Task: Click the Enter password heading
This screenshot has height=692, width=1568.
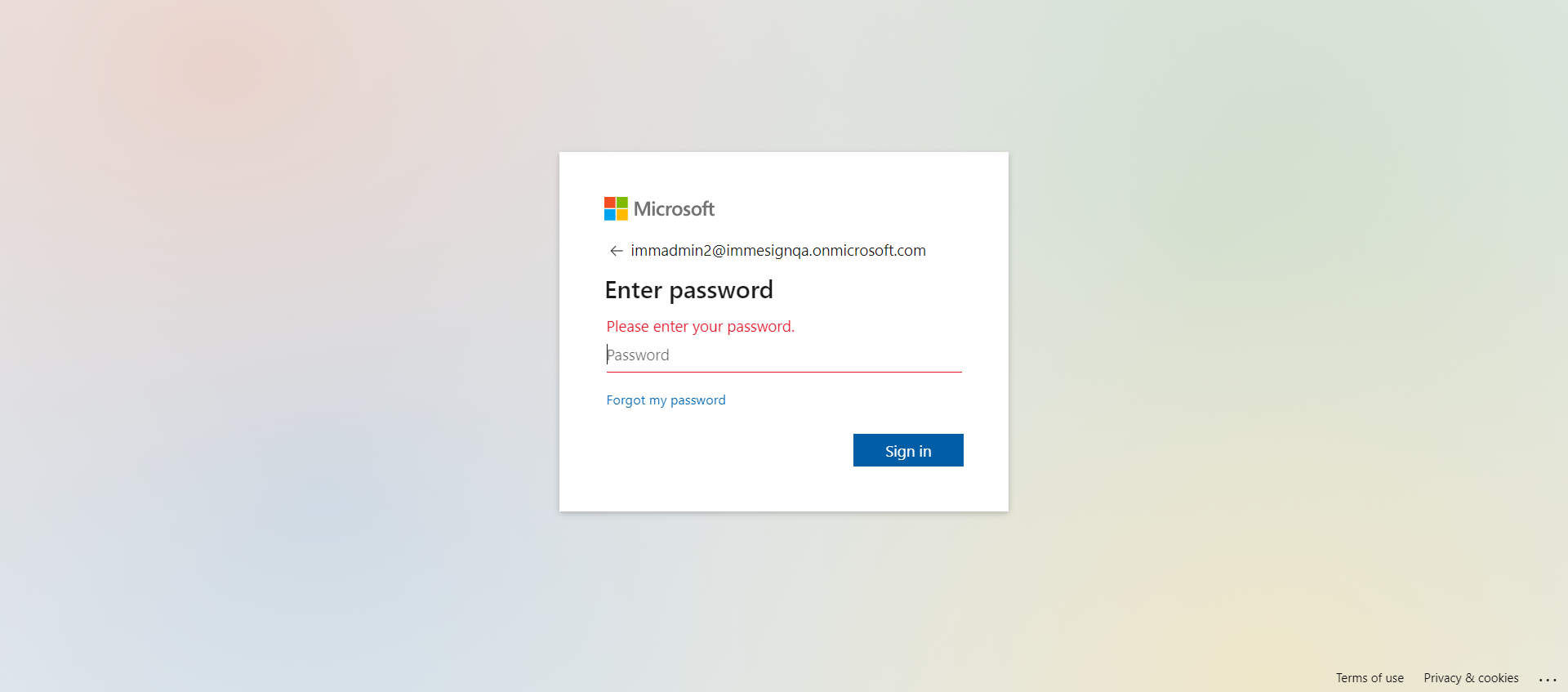Action: (x=688, y=290)
